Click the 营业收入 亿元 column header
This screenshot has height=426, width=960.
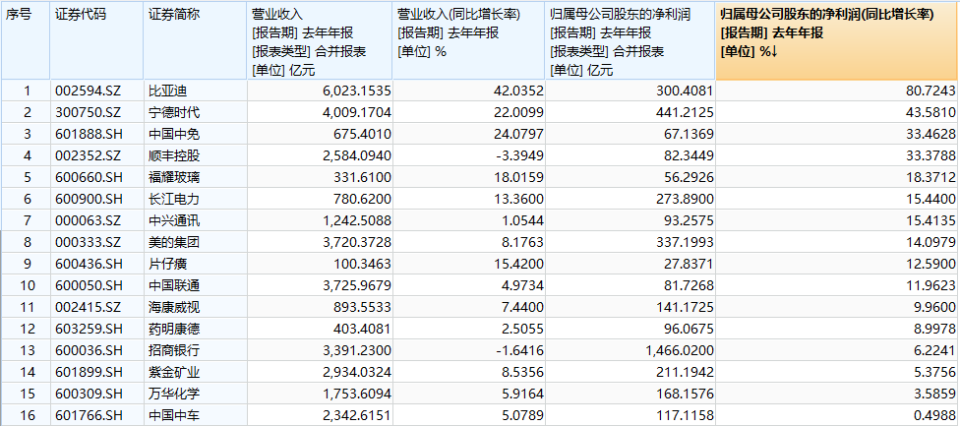pyautogui.click(x=320, y=40)
